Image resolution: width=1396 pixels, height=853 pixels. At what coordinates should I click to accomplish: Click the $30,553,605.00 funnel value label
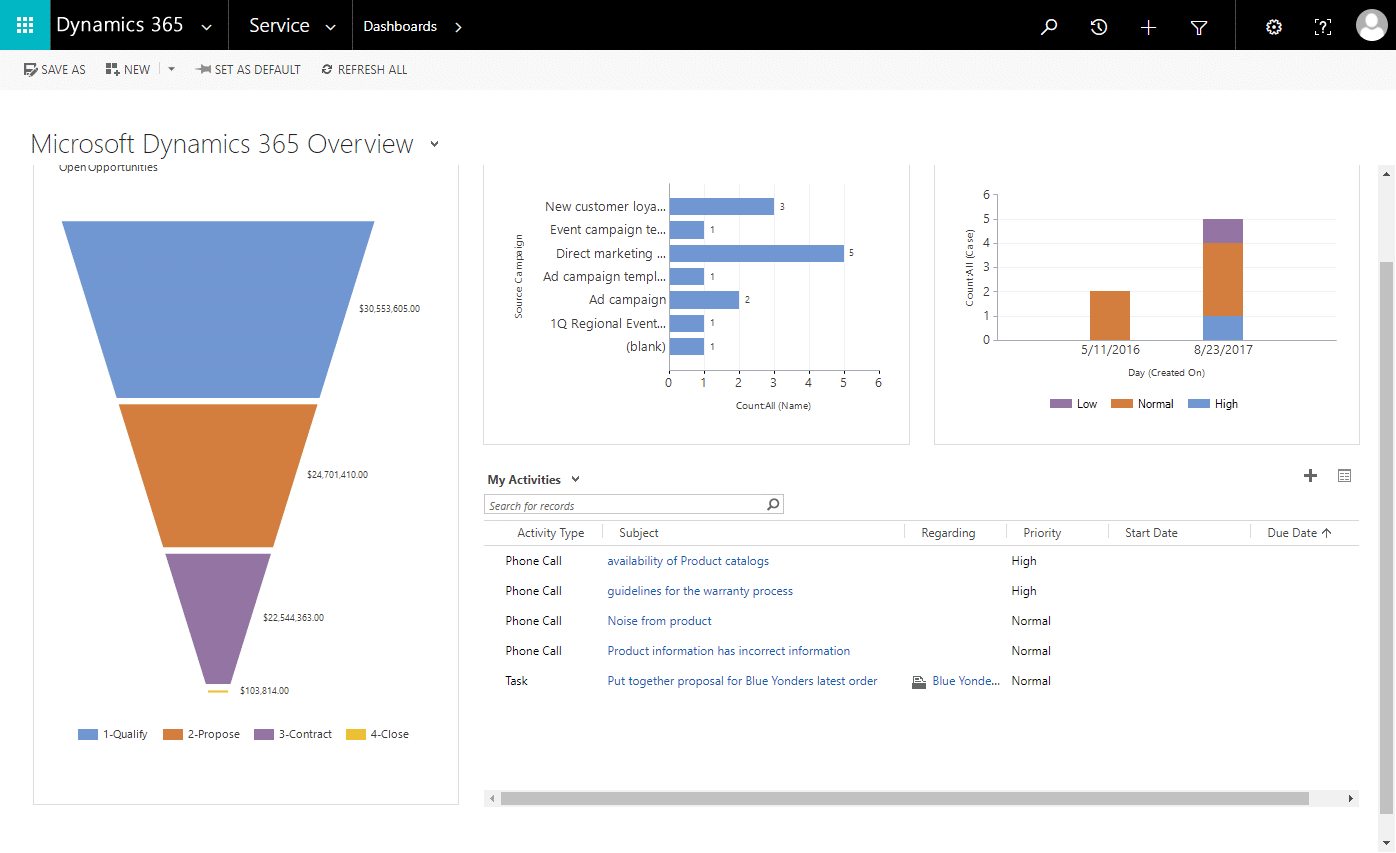coord(389,309)
